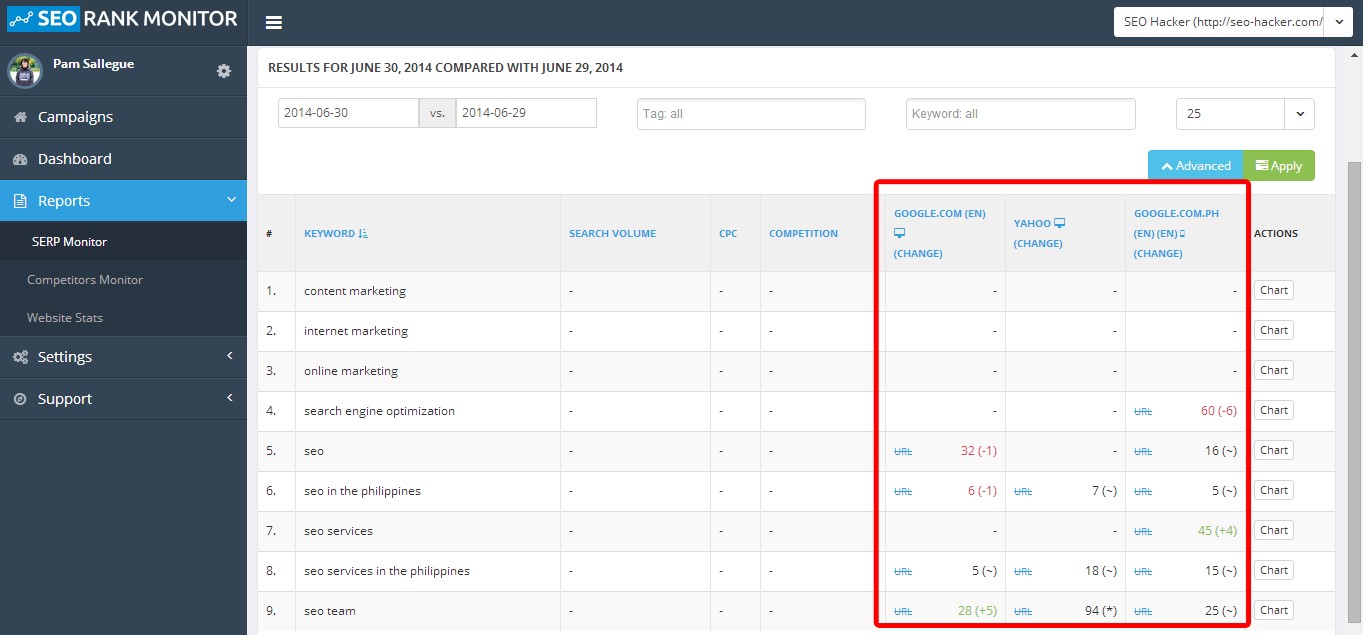
Task: Click URL link beside 60 (-6)
Action: point(1143,412)
